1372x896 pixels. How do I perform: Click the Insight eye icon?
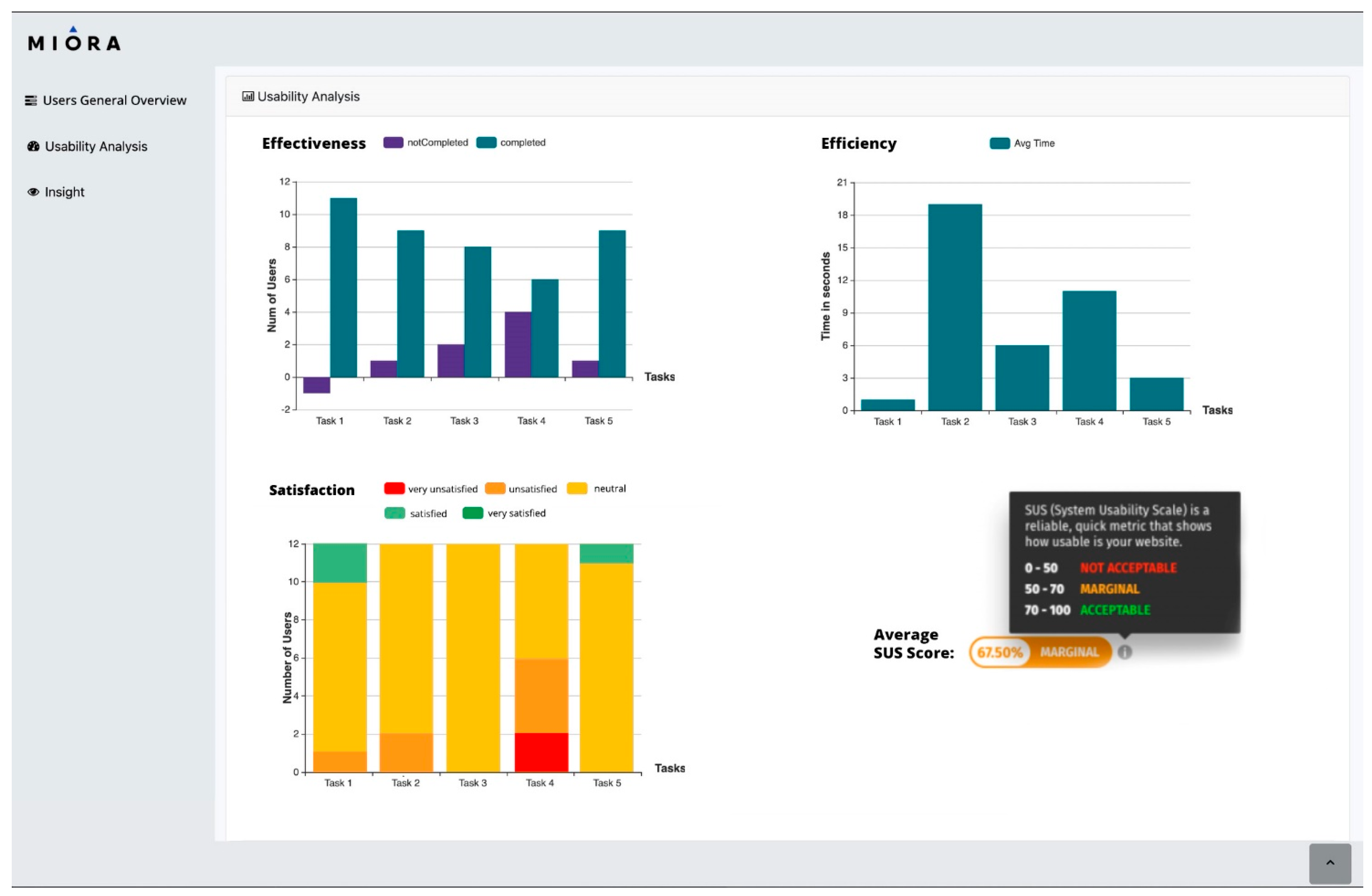point(34,192)
